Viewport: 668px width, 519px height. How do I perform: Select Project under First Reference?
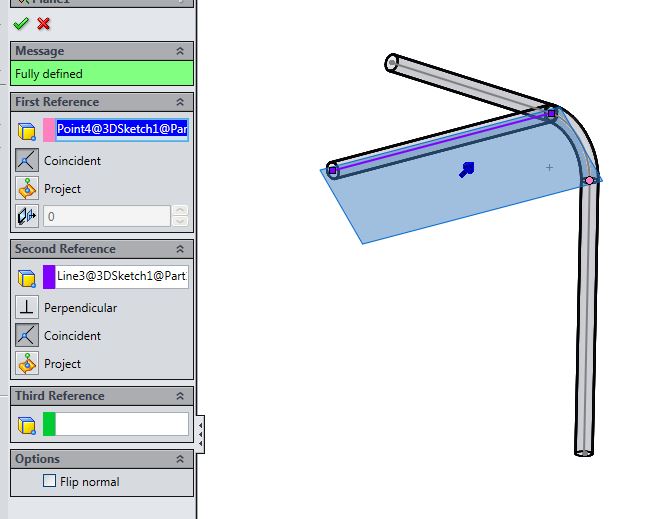click(27, 188)
